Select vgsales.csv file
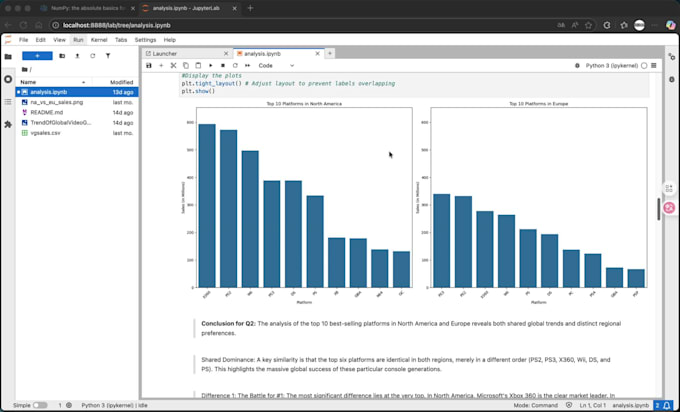This screenshot has width=680, height=412. pyautogui.click(x=77, y=133)
